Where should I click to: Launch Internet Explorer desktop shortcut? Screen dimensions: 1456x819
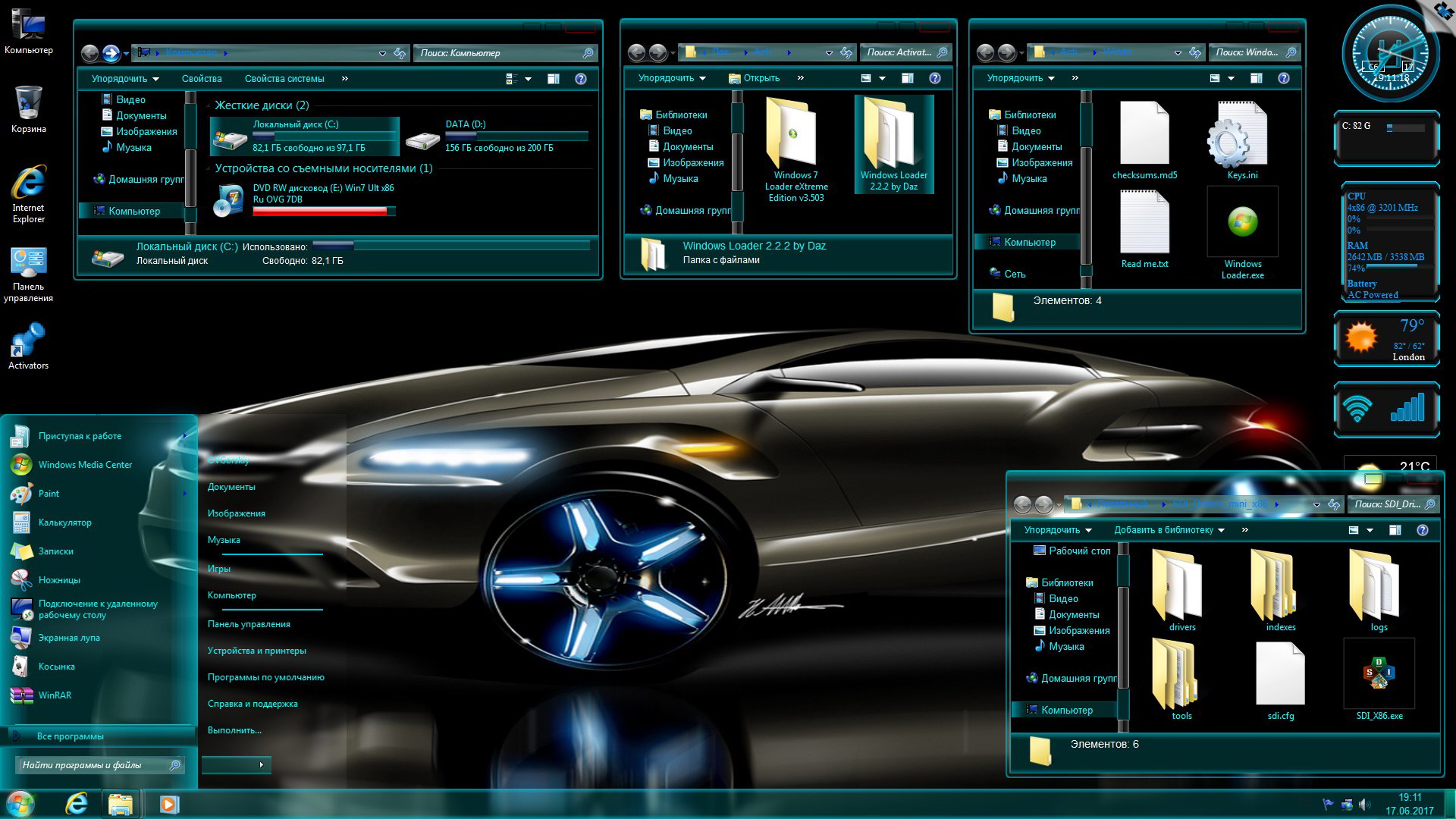point(29,195)
